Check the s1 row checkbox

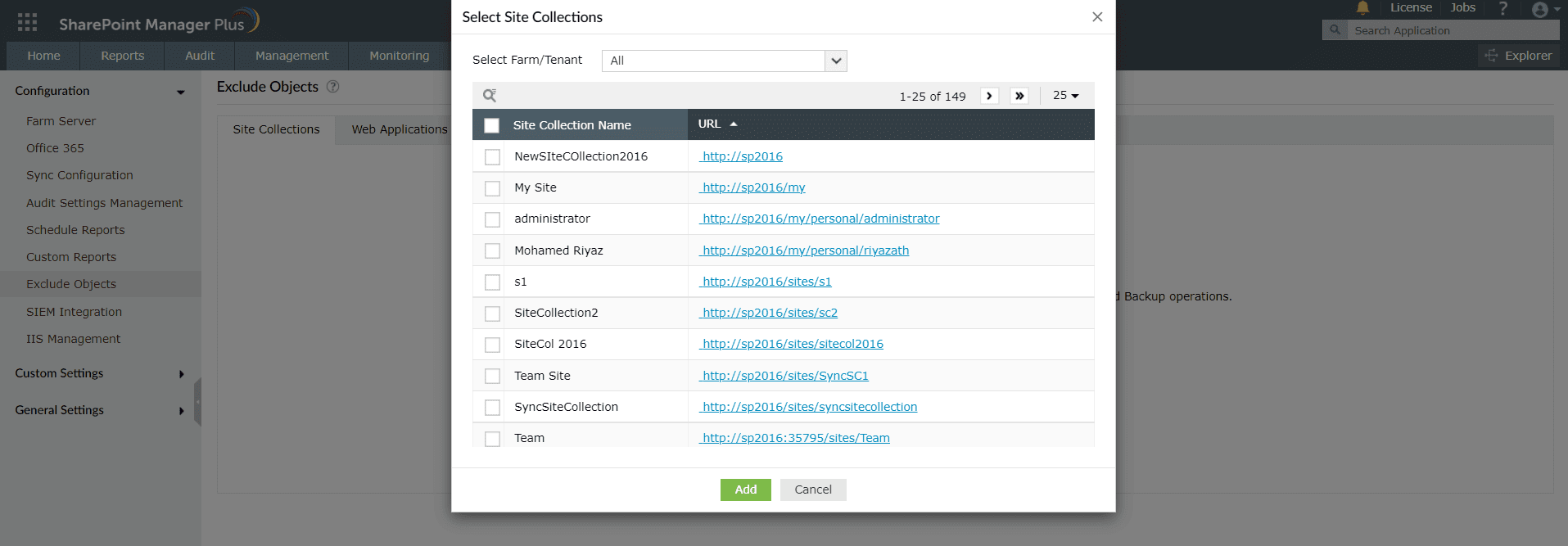point(492,282)
